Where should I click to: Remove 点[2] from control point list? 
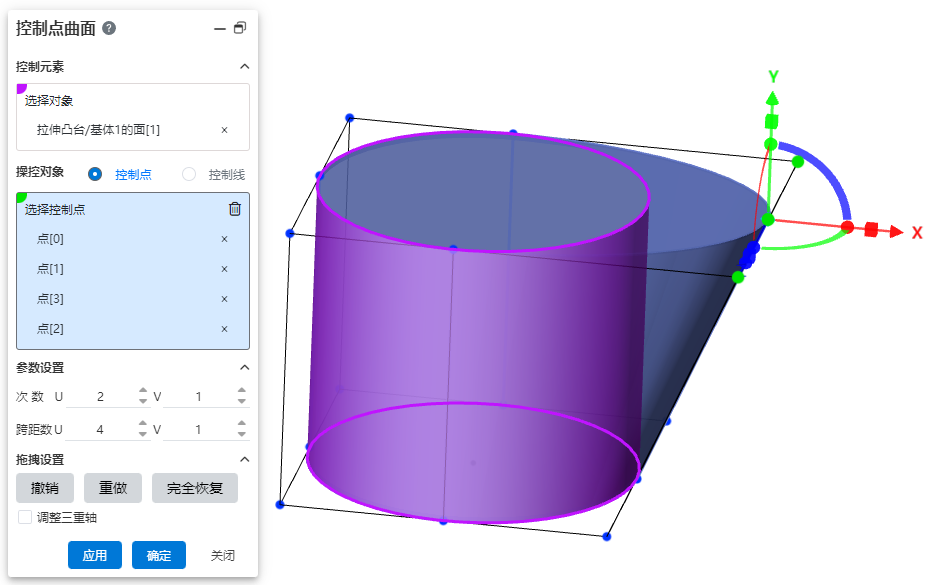click(x=224, y=329)
